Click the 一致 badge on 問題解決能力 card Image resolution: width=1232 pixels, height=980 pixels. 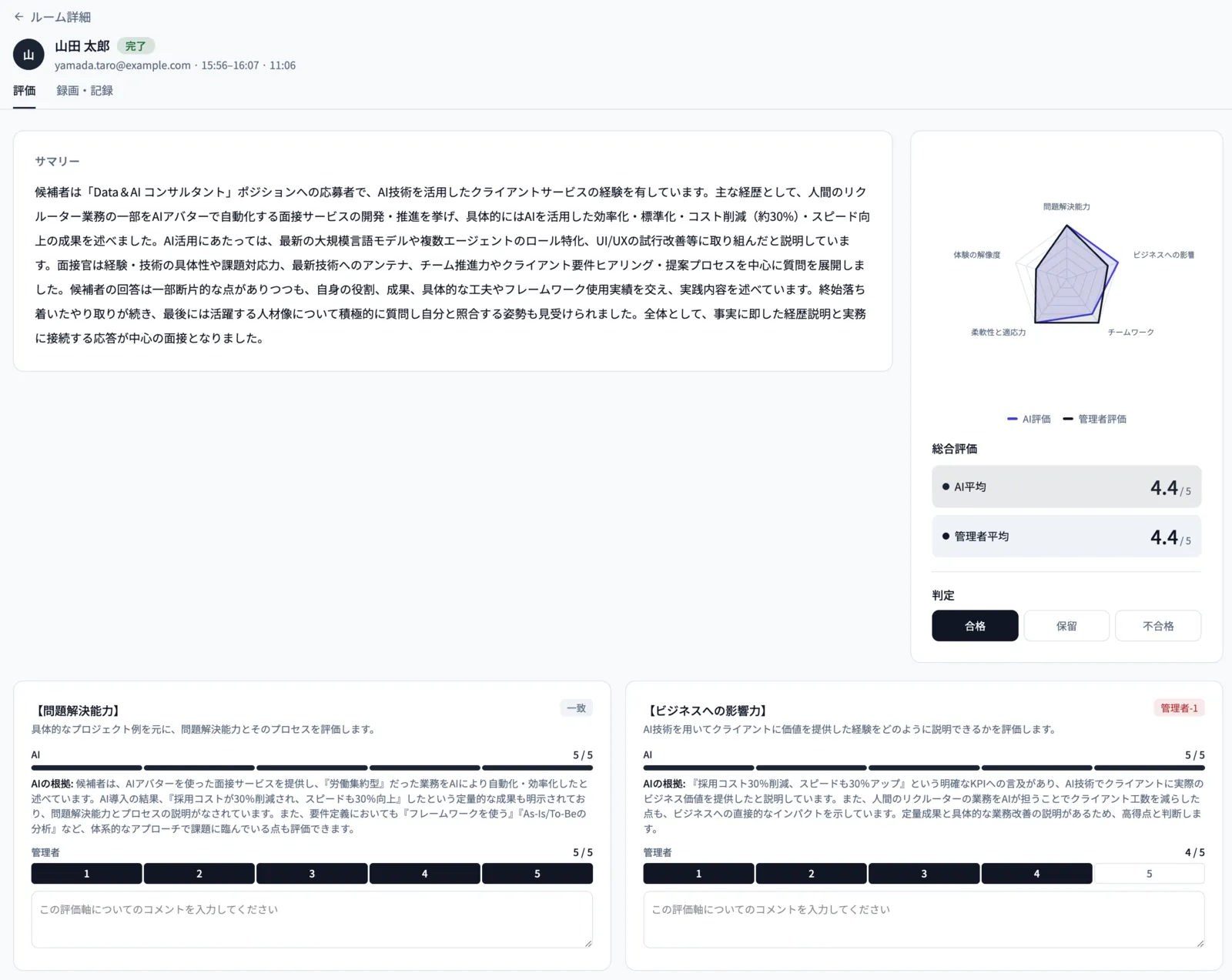click(x=576, y=708)
